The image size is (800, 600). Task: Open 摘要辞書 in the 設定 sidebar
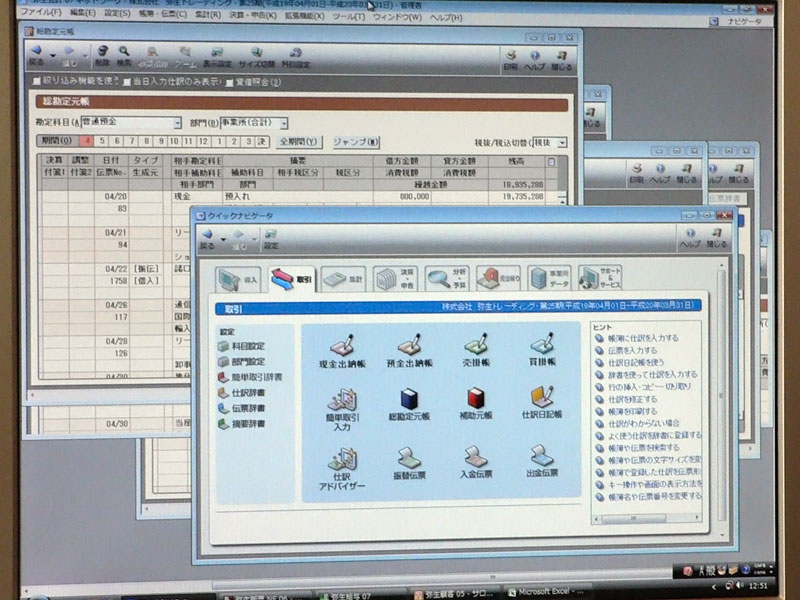click(242, 423)
